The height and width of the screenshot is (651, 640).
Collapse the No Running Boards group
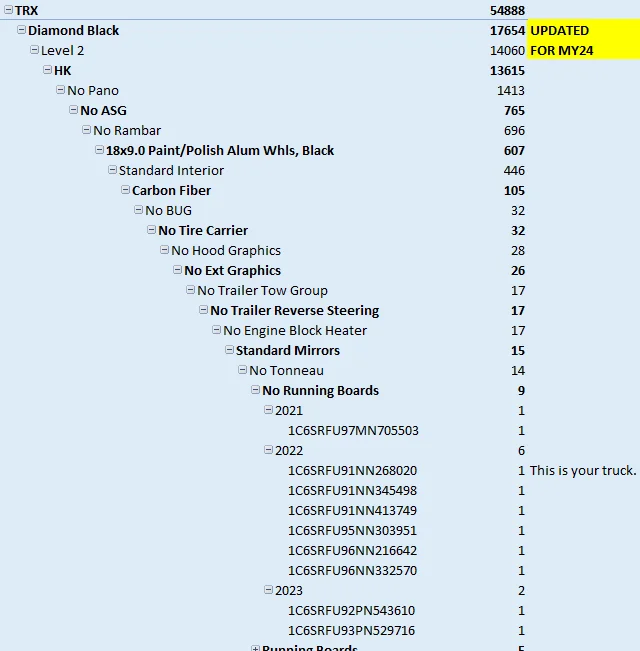(256, 390)
